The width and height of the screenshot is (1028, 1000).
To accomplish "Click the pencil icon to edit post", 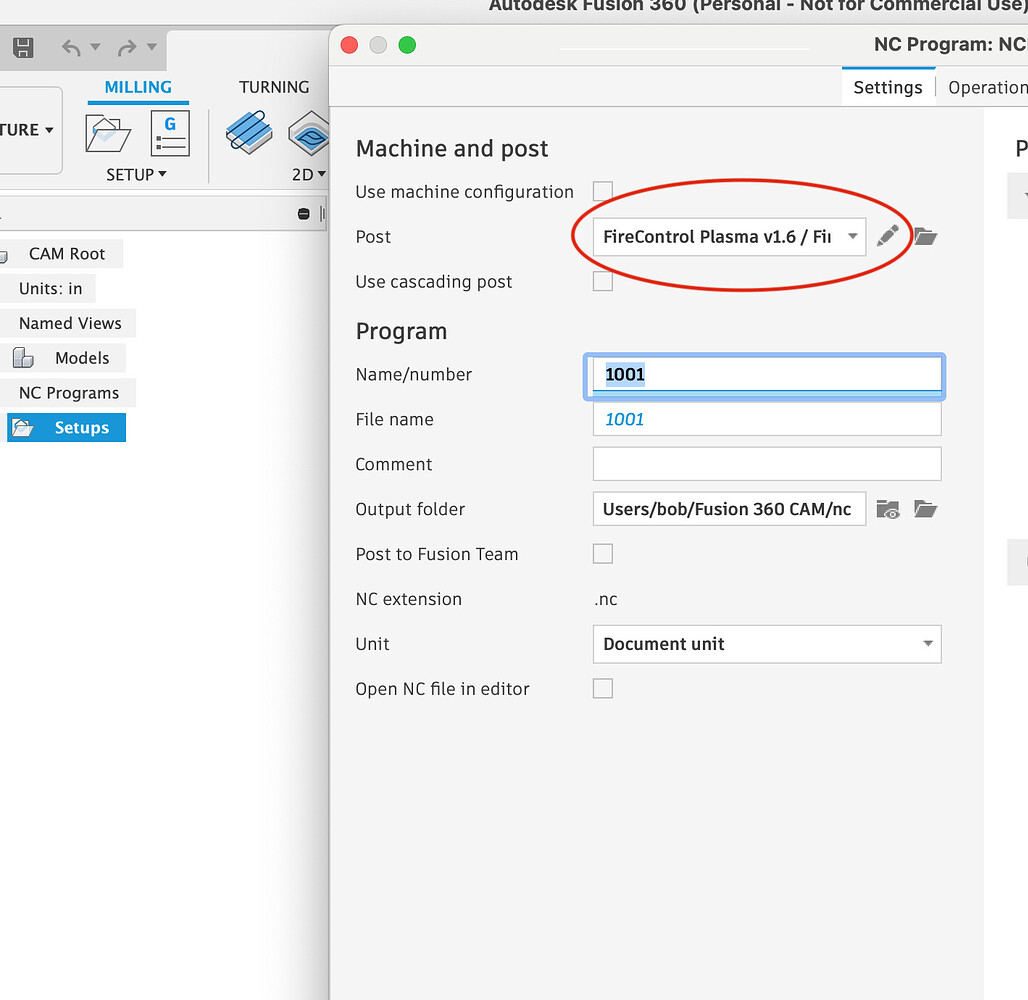I will [887, 236].
